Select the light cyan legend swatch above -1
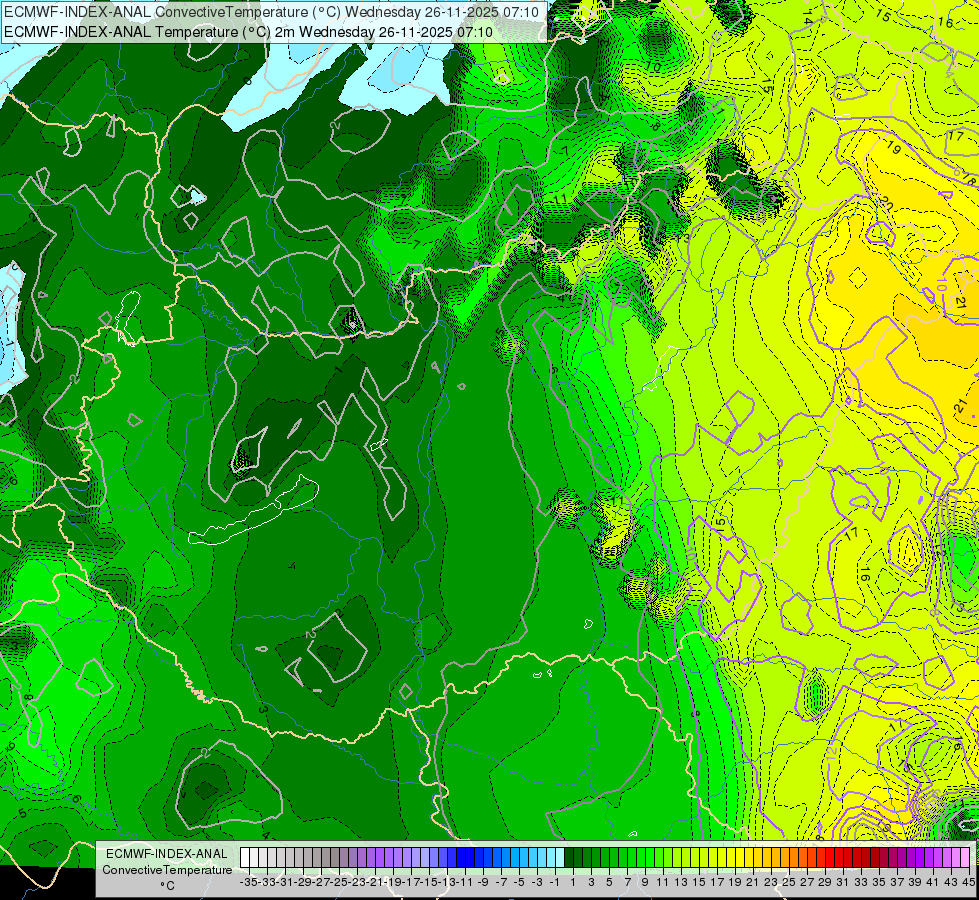This screenshot has width=979, height=900. tap(560, 858)
